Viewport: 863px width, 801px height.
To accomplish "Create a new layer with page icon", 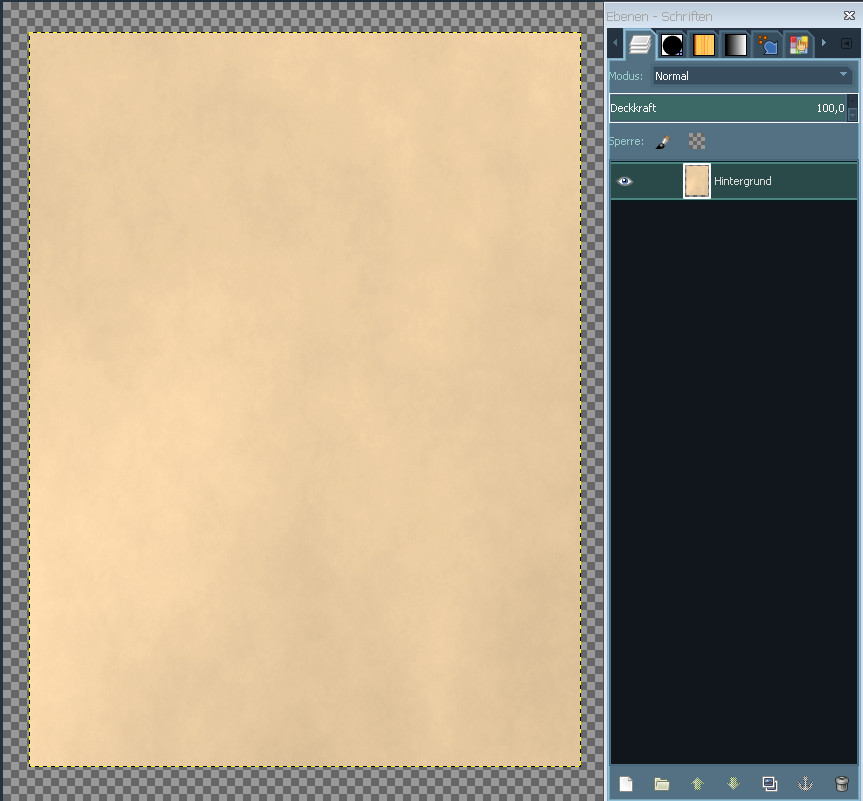I will (626, 784).
